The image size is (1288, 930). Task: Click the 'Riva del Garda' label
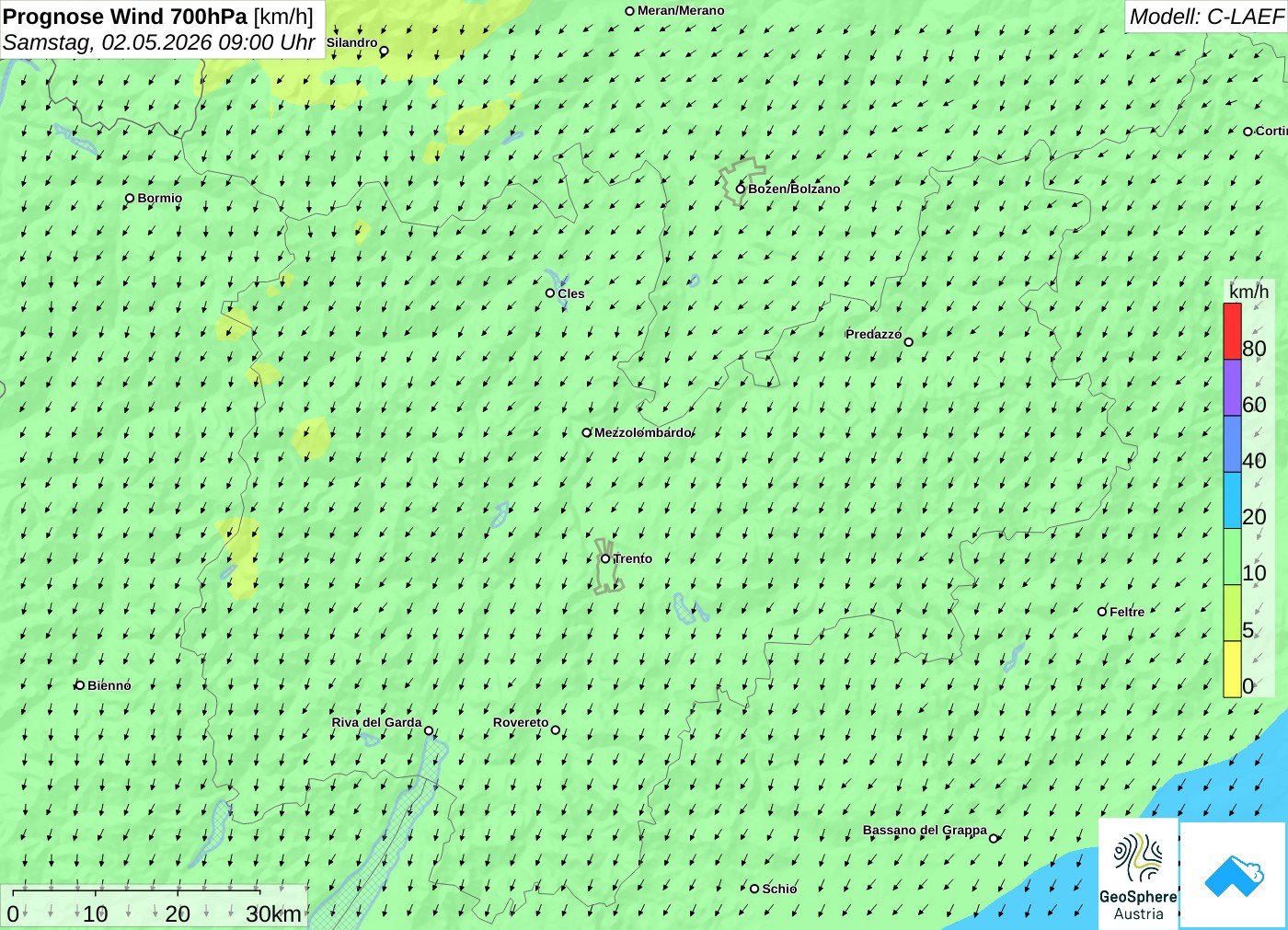tap(376, 722)
